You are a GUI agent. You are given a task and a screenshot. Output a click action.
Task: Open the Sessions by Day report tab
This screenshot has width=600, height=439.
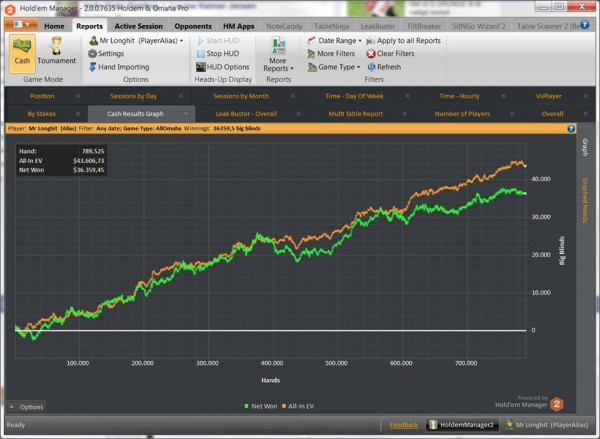[134, 96]
